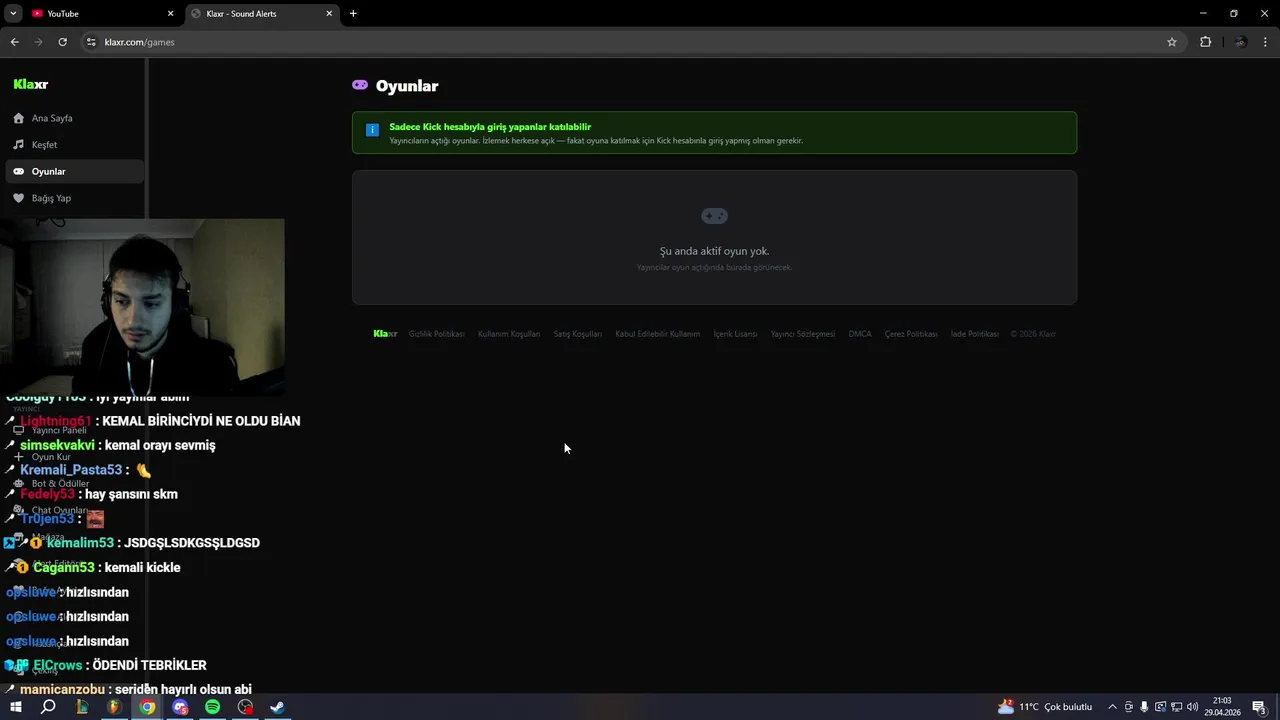Open Discord taskbar icon
The image size is (1280, 720).
tap(180, 707)
